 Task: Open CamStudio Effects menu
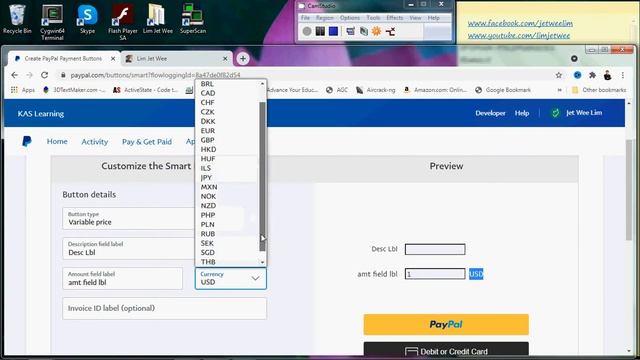pyautogui.click(x=395, y=18)
